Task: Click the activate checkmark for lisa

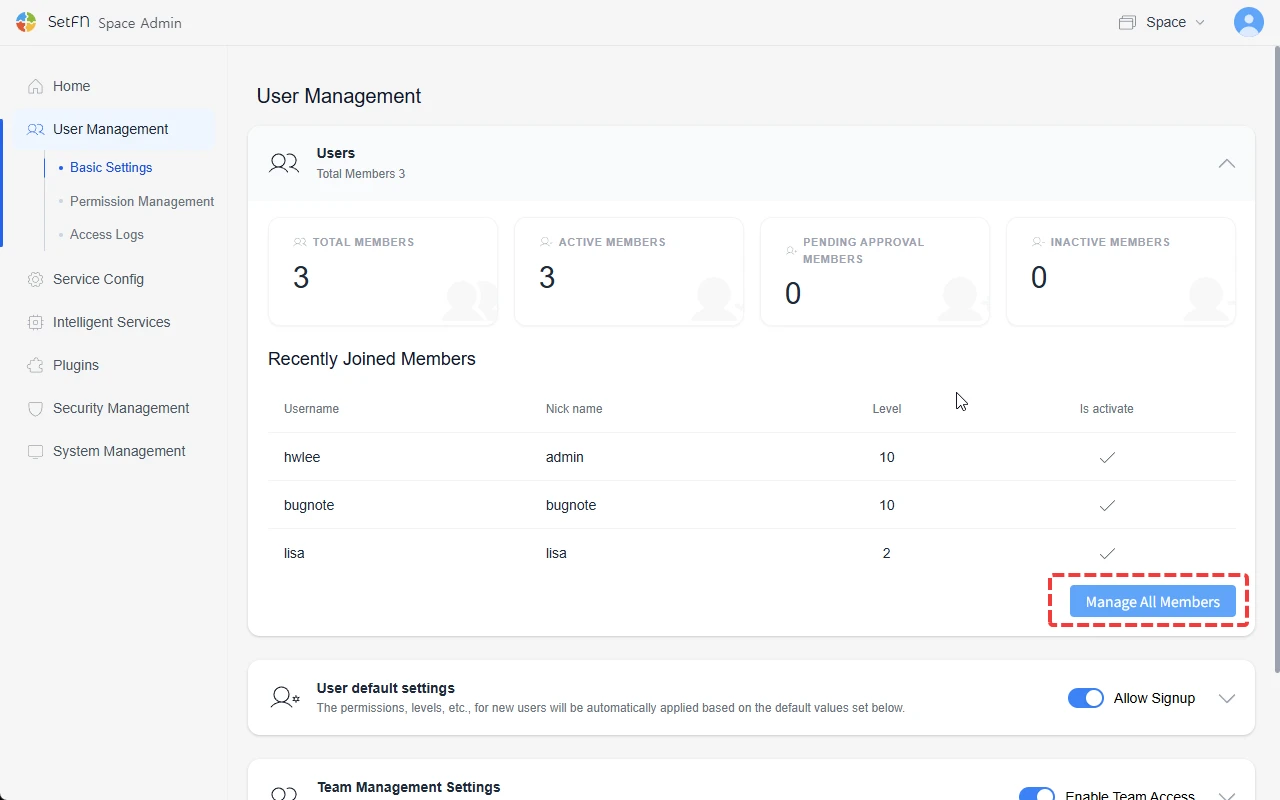Action: pos(1107,553)
